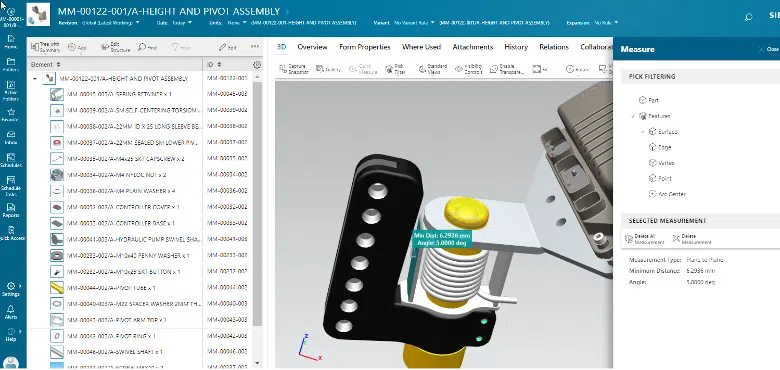Select the Edge pick filter option

click(x=660, y=147)
